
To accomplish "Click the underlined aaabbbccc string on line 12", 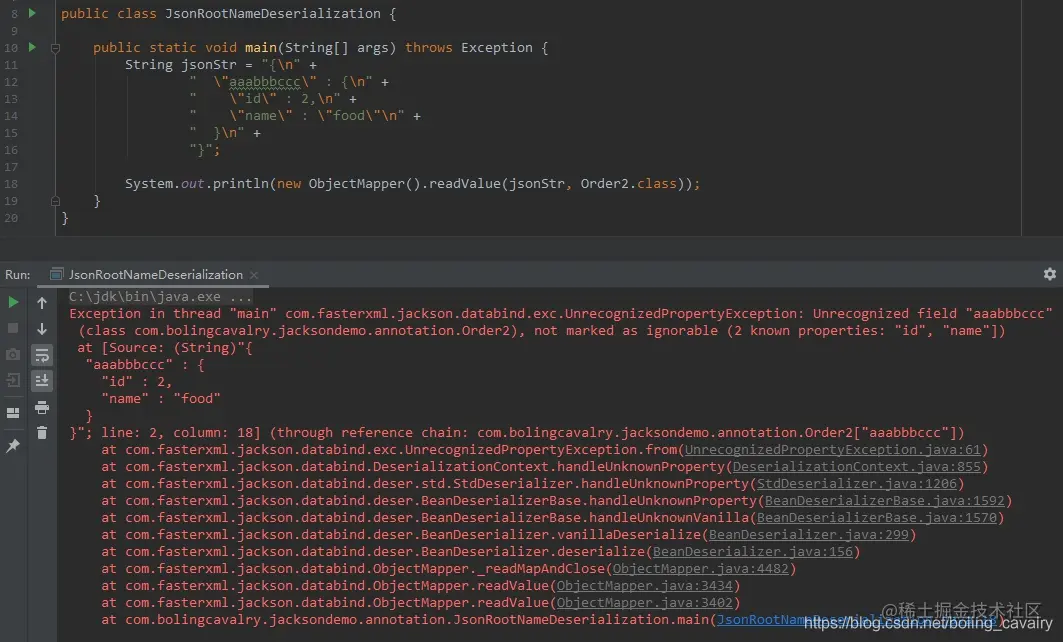I will click(x=264, y=81).
